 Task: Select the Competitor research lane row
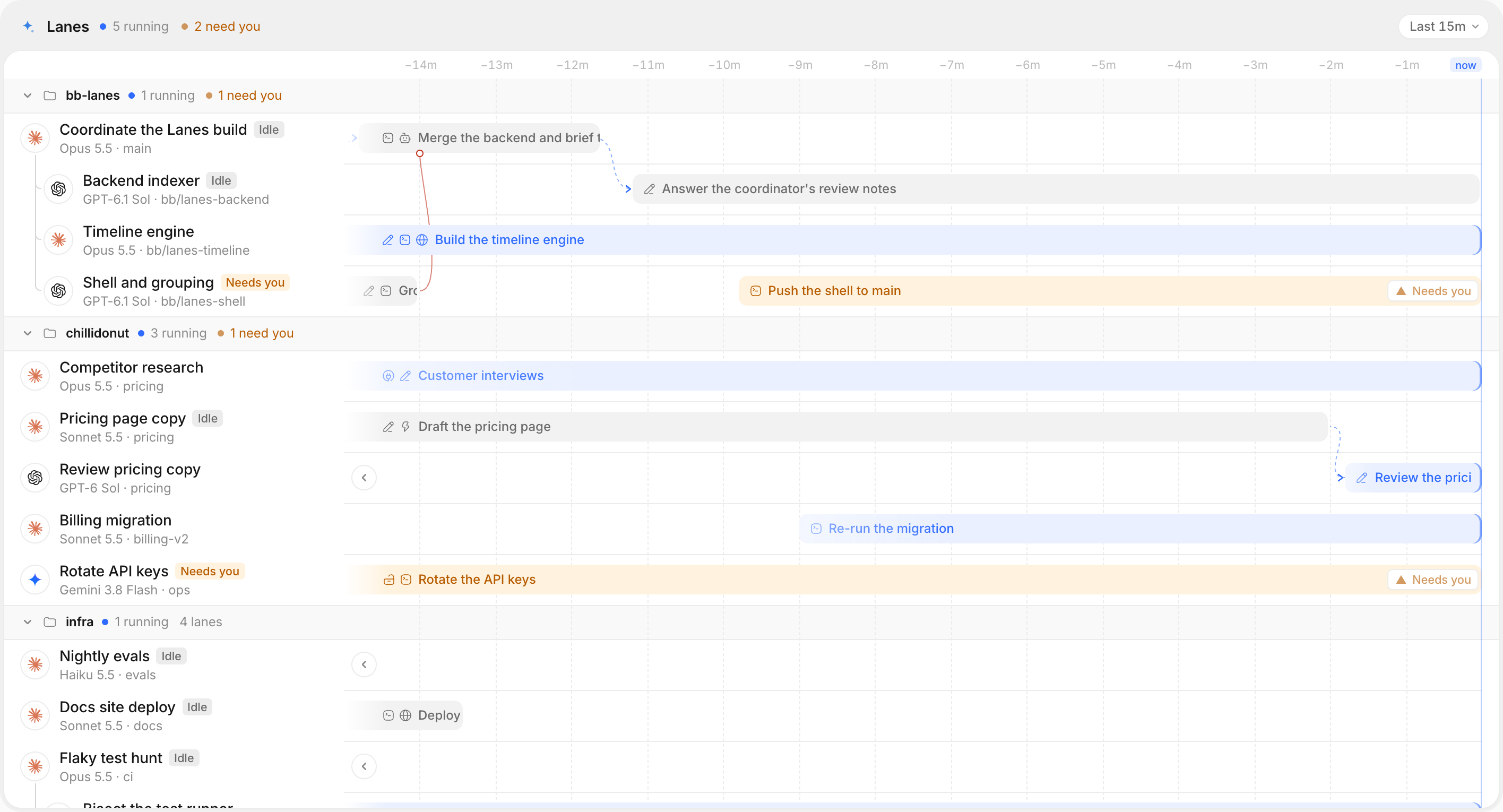click(174, 376)
